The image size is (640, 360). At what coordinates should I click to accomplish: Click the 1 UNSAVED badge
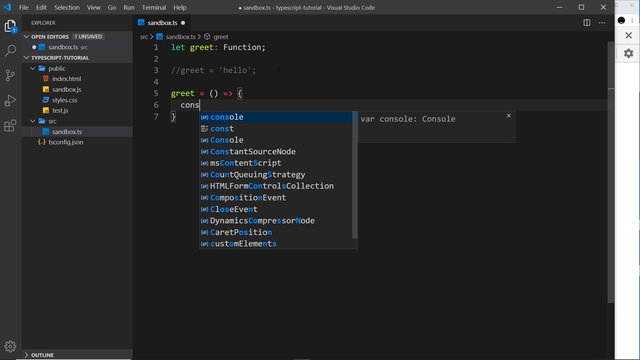tap(88, 37)
